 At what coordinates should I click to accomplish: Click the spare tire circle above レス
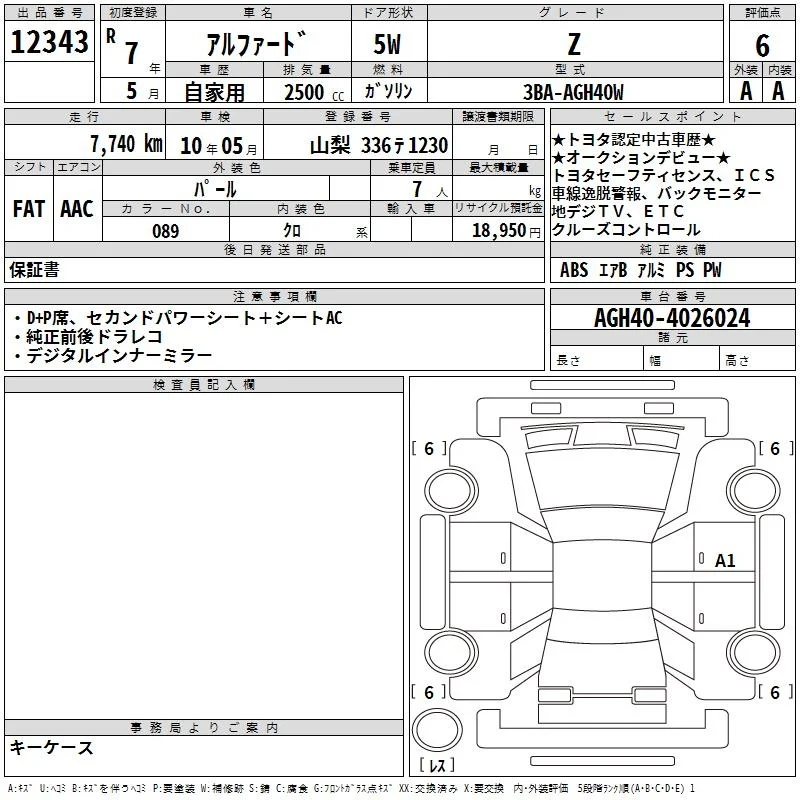[x=437, y=730]
